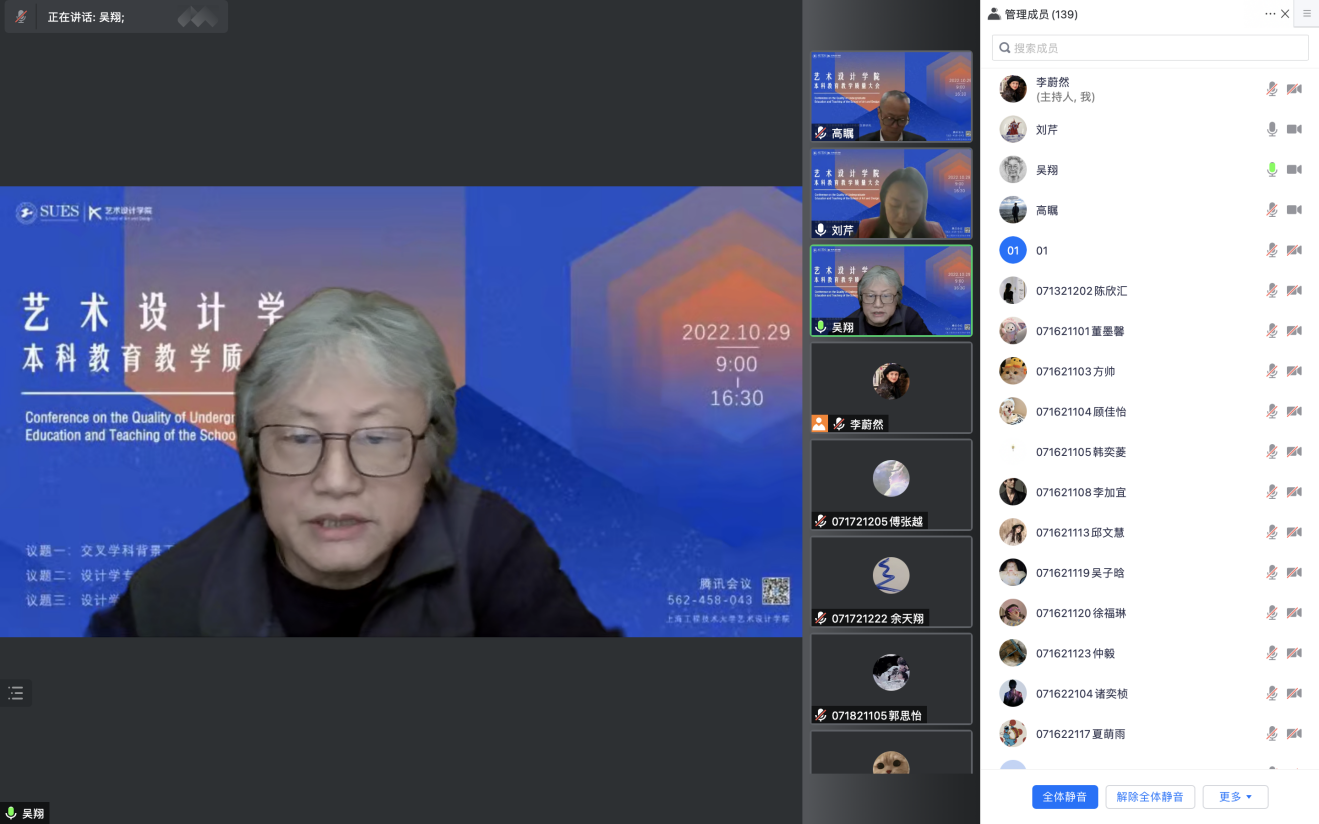Select member 071622104诸奕桢 in the list

pyautogui.click(x=1081, y=693)
